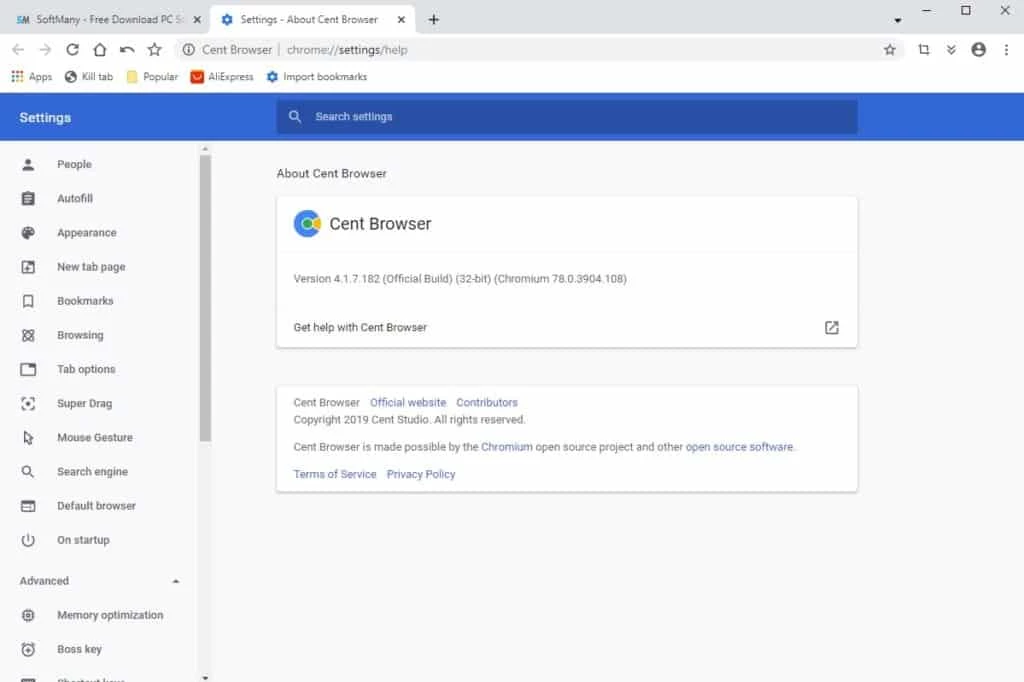Image resolution: width=1024 pixels, height=682 pixels.
Task: Bookmark this page with address bar star
Action: [889, 50]
